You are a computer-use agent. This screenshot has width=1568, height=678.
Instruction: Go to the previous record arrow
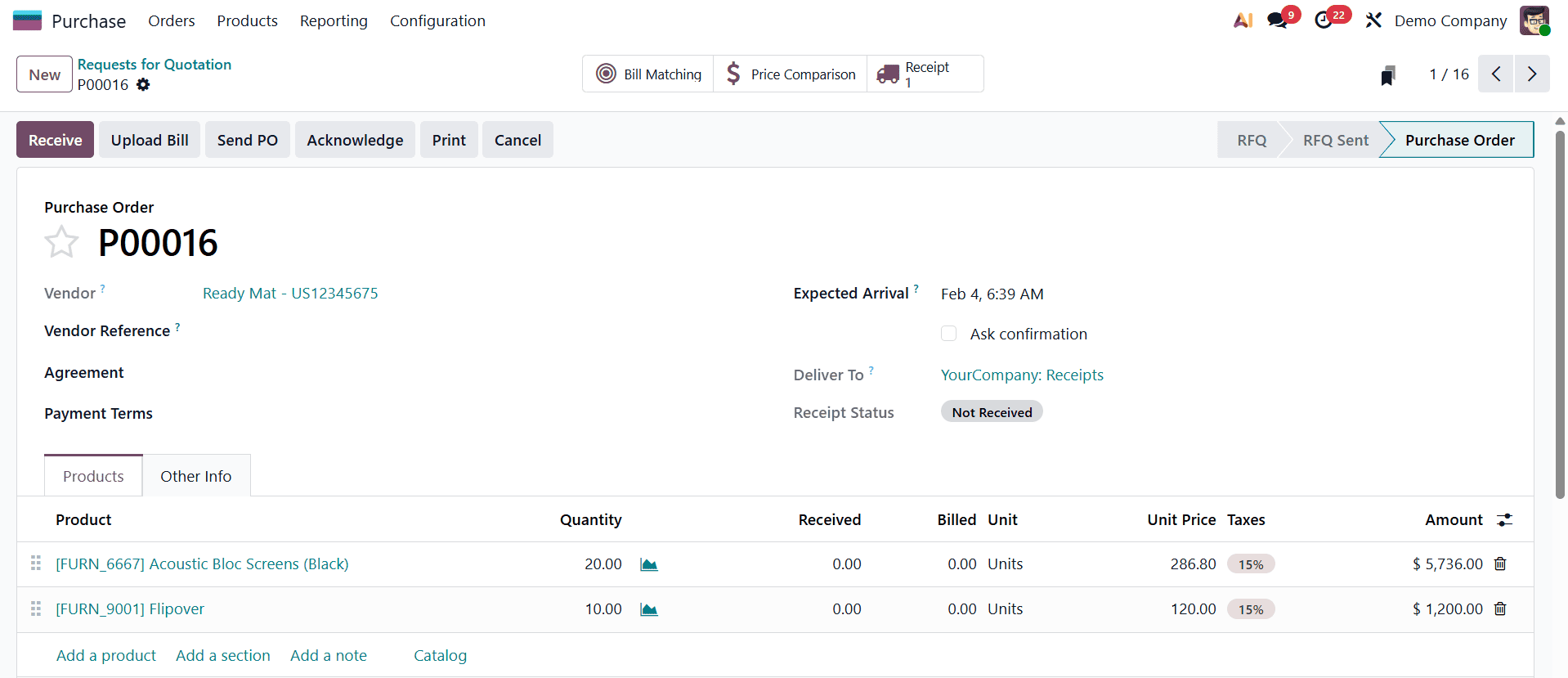point(1496,74)
